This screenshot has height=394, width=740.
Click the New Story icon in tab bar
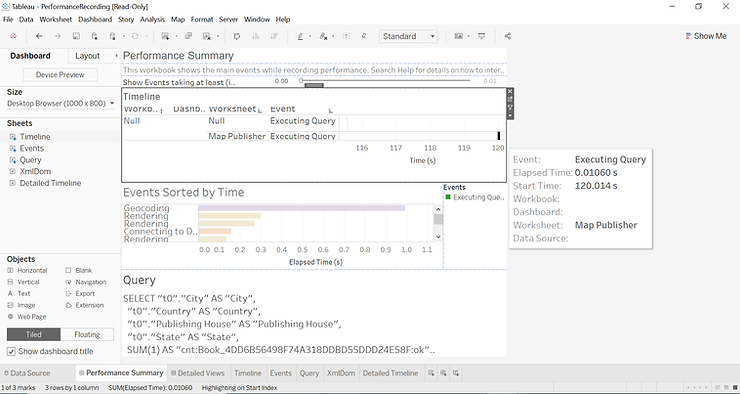coord(455,373)
